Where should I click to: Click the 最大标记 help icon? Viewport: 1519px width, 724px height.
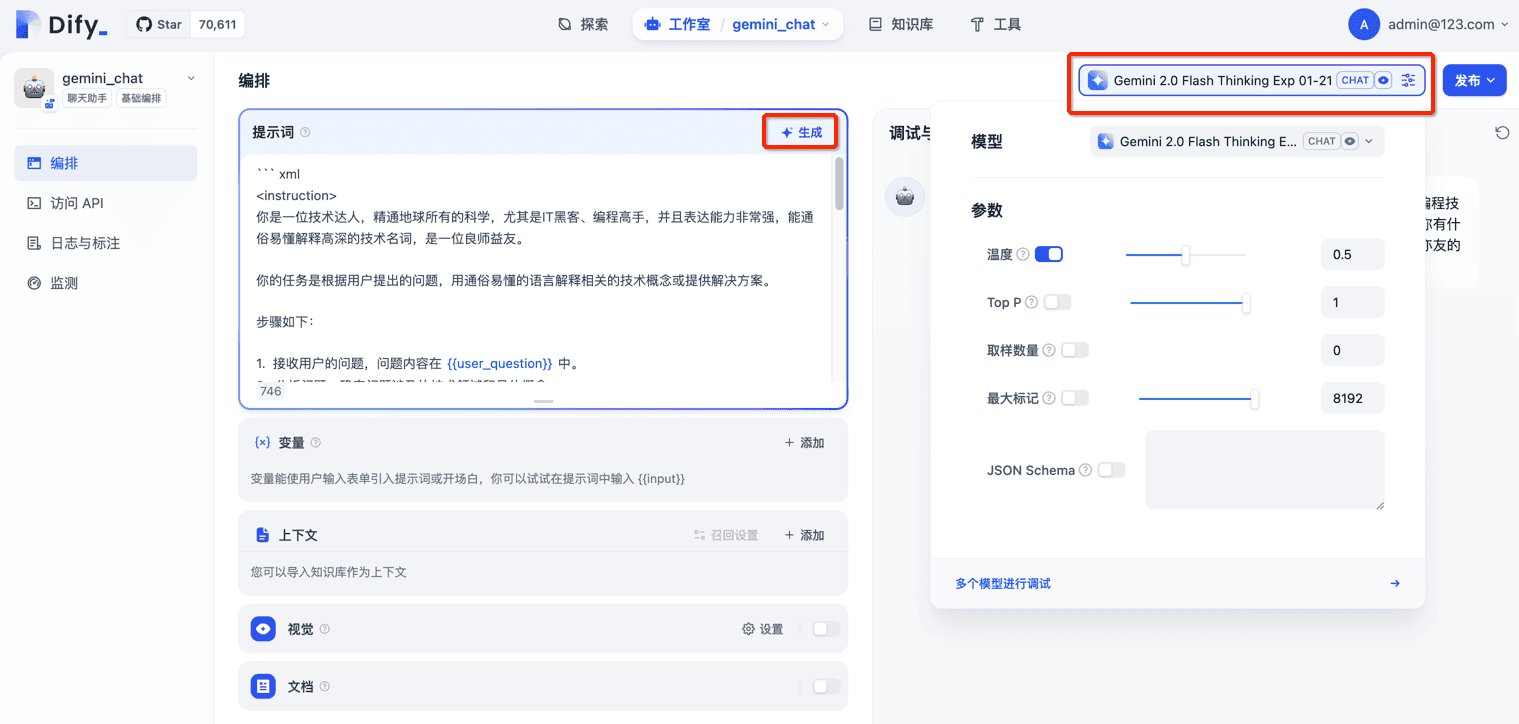pyautogui.click(x=1048, y=398)
